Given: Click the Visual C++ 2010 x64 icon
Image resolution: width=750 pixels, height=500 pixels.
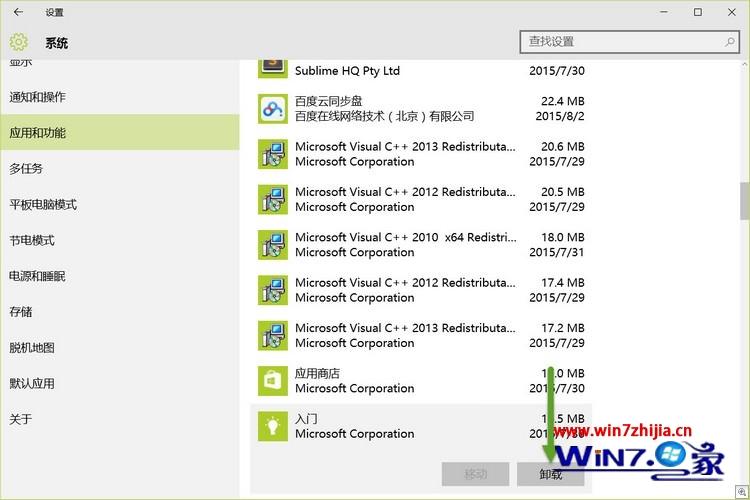Looking at the screenshot, I should (273, 245).
